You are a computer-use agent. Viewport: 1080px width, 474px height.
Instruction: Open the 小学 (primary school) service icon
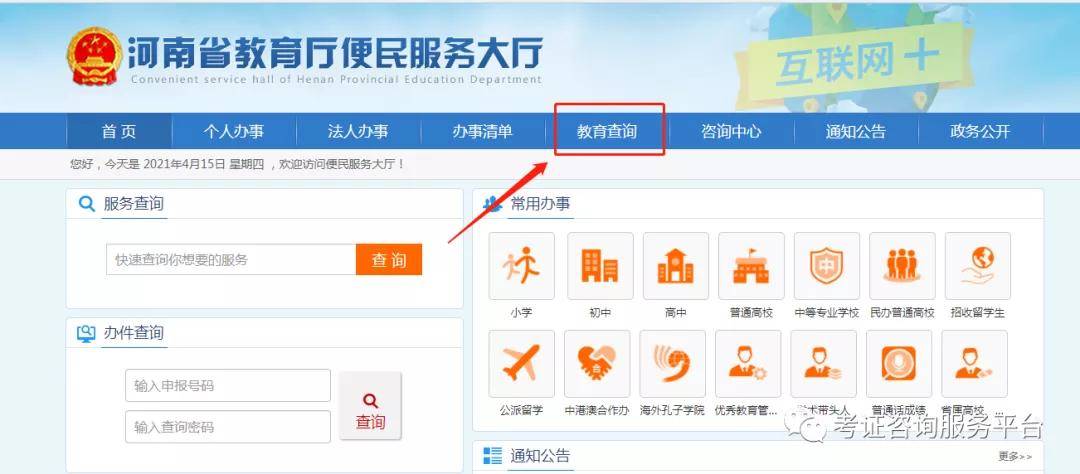tap(521, 266)
